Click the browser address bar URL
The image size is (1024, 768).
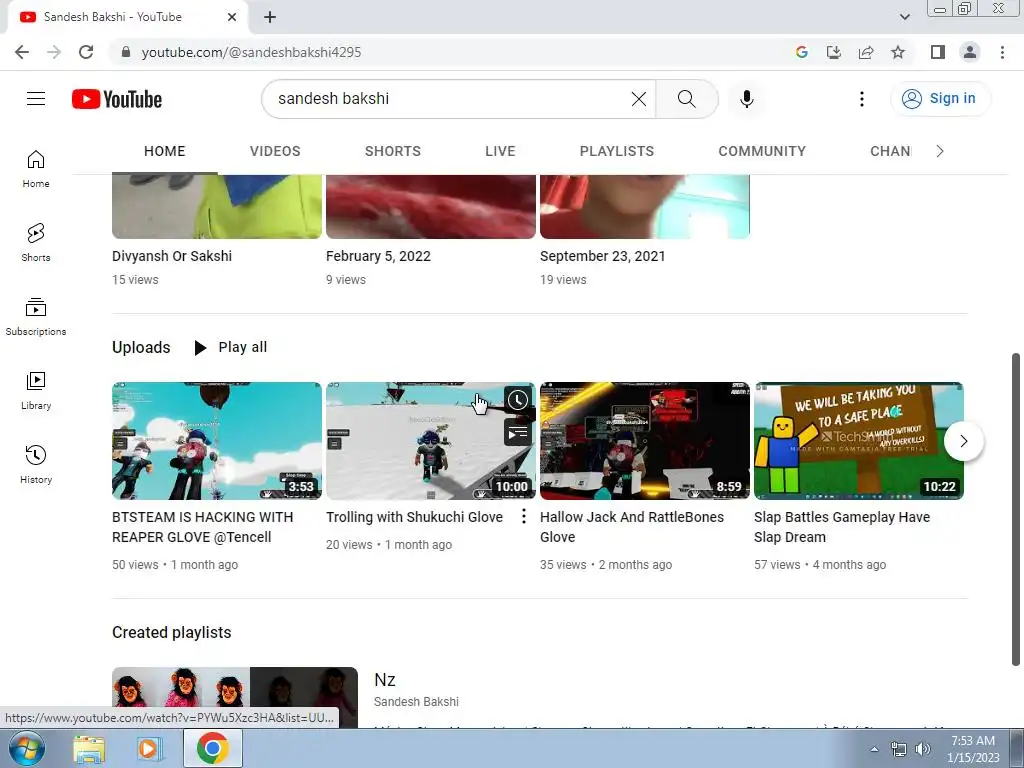pos(251,52)
